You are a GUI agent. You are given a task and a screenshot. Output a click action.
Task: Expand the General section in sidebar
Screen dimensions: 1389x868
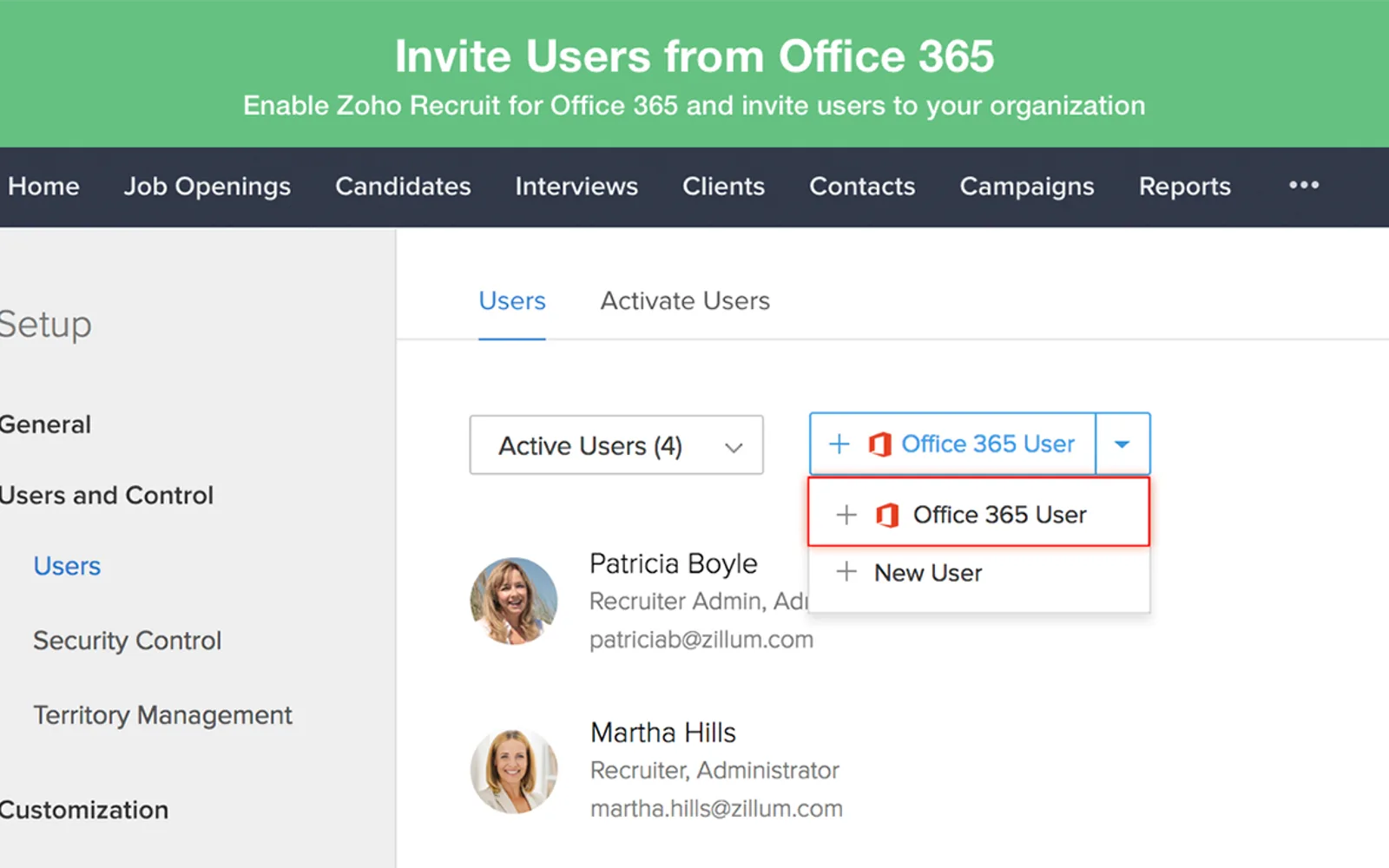point(44,424)
